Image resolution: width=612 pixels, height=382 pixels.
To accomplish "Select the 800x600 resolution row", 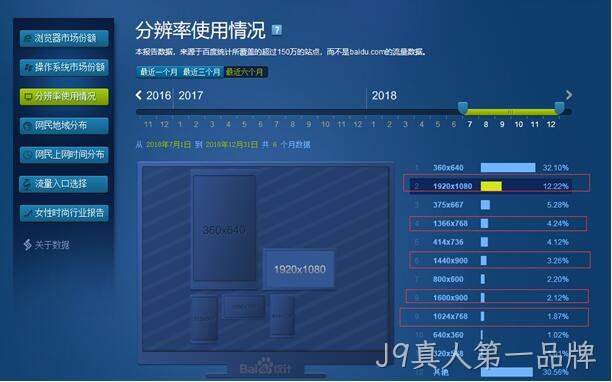I will click(492, 279).
